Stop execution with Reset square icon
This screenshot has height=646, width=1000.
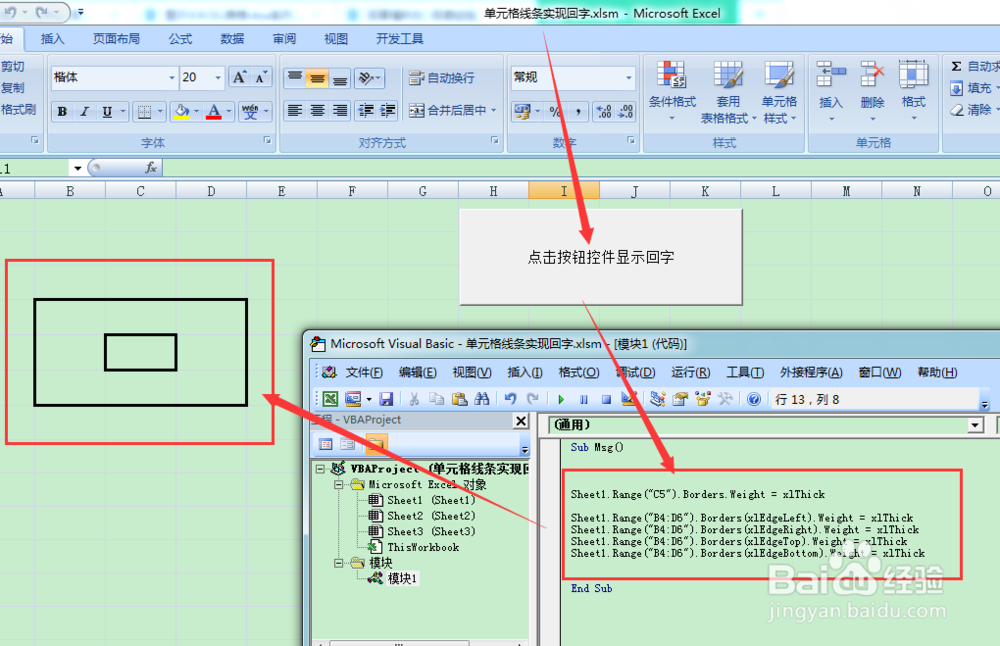(x=606, y=399)
